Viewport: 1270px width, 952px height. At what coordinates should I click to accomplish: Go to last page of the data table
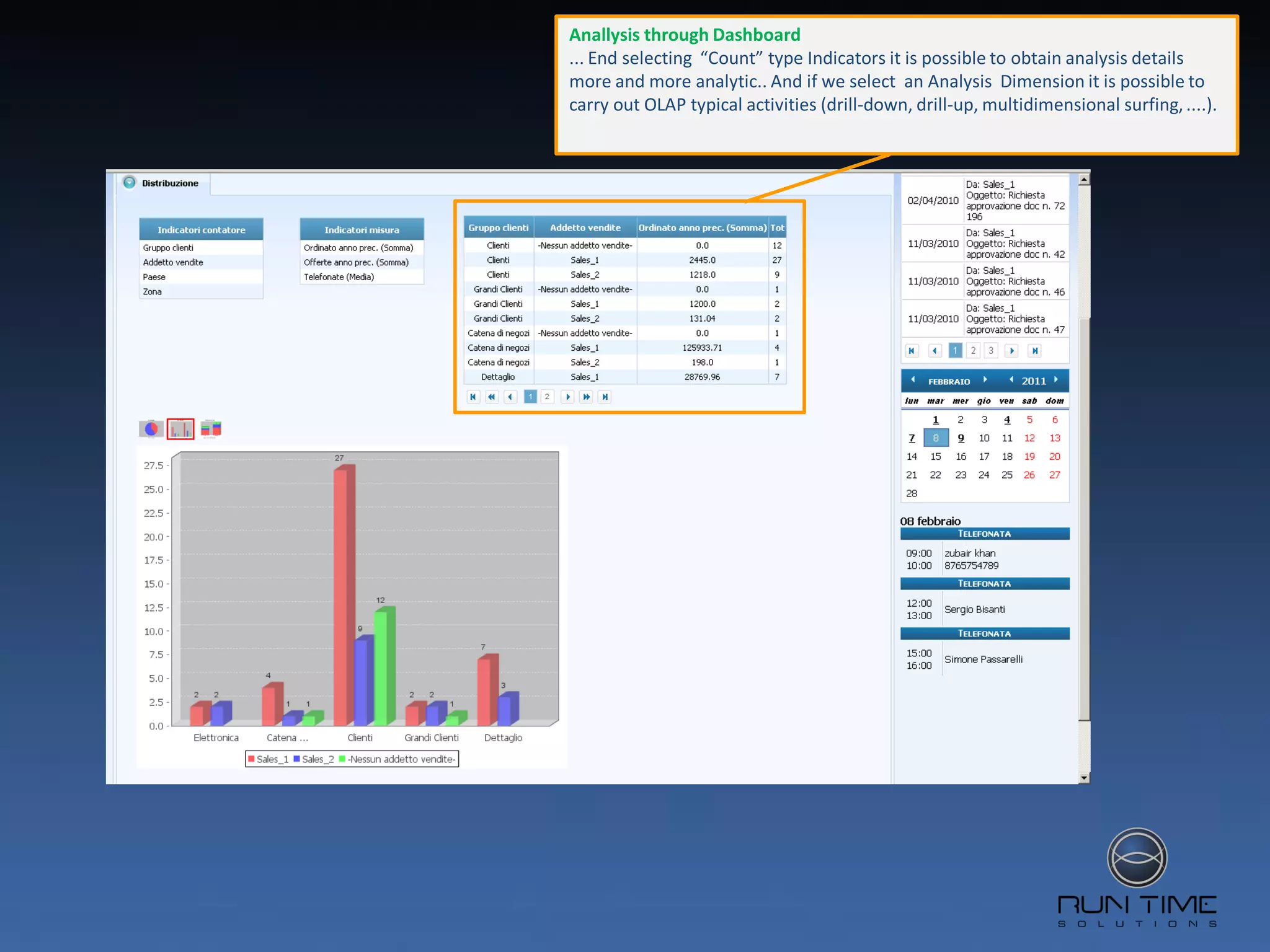pos(605,397)
